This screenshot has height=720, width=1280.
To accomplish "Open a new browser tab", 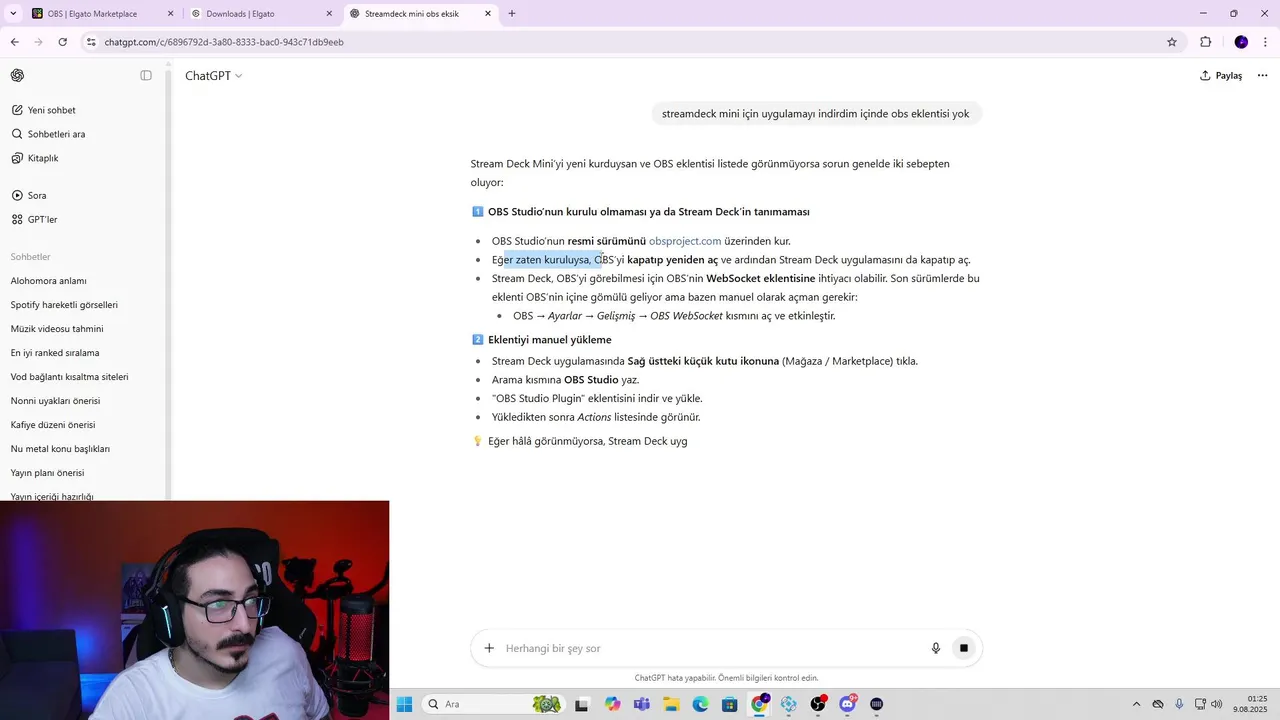I will point(512,14).
